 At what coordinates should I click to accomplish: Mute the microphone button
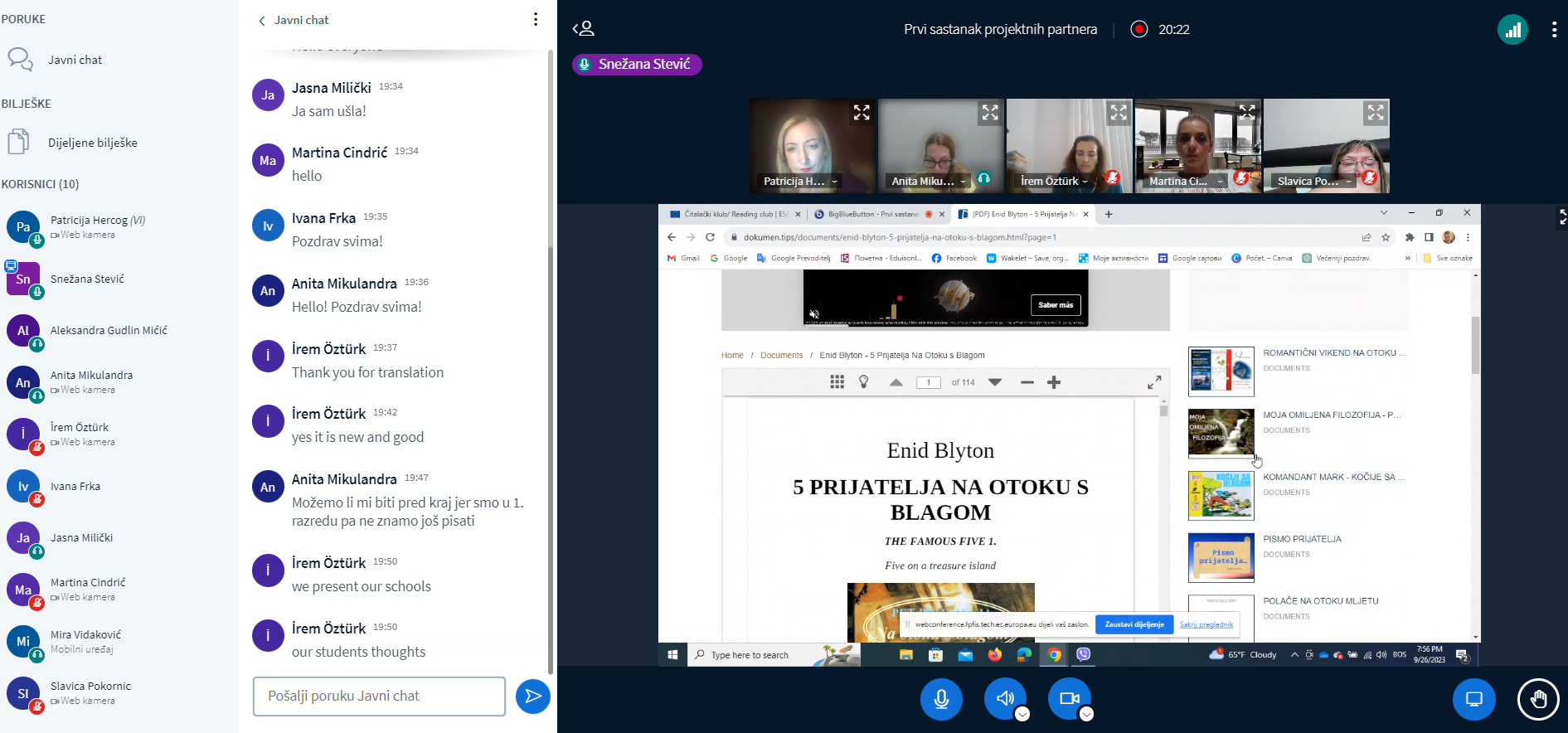tap(941, 699)
